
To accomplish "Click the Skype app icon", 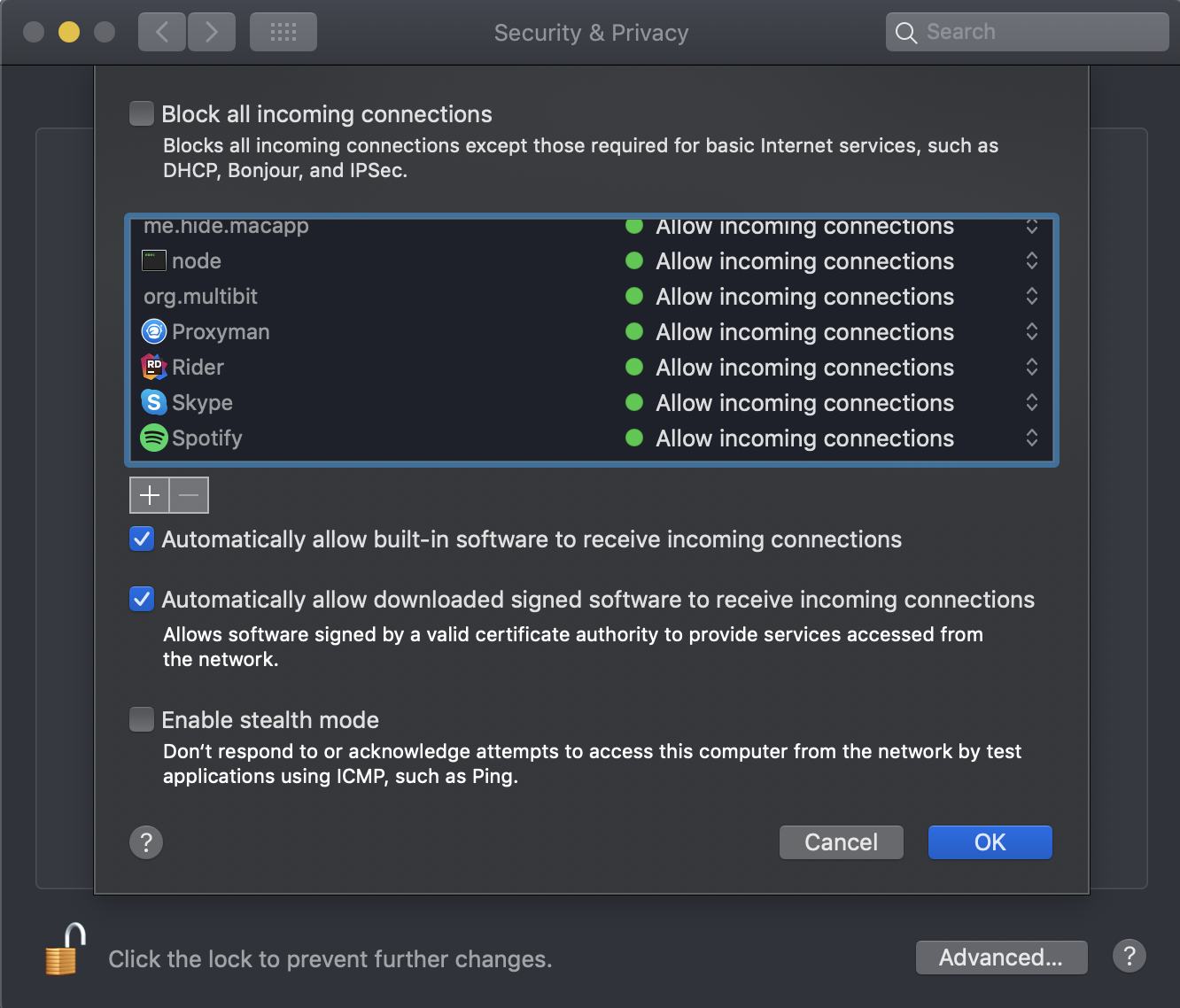I will pos(151,402).
